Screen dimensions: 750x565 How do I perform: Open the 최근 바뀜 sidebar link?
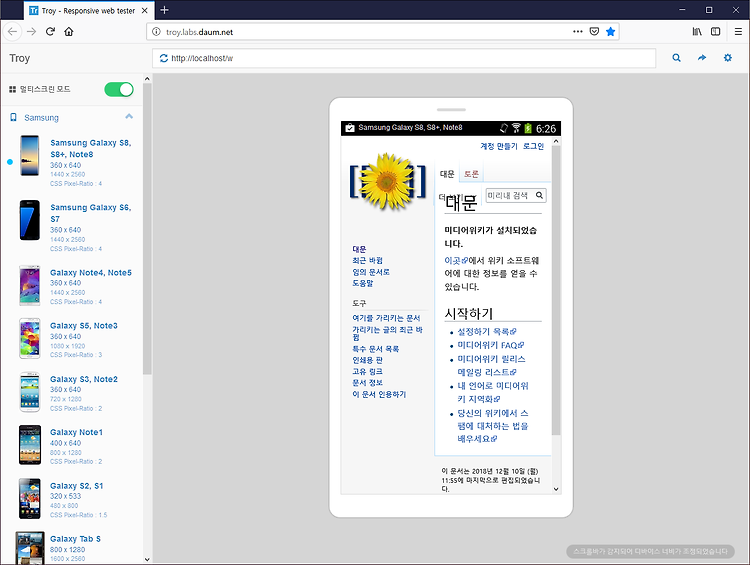click(367, 261)
